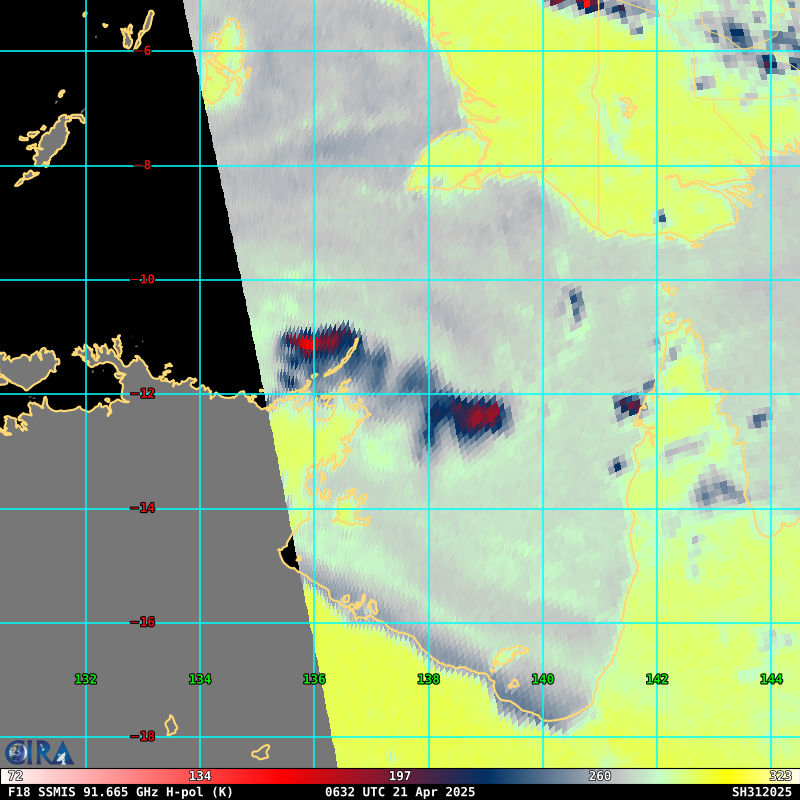Click the SH312025 storm identifier text
The image size is (800, 800).
pos(761,792)
